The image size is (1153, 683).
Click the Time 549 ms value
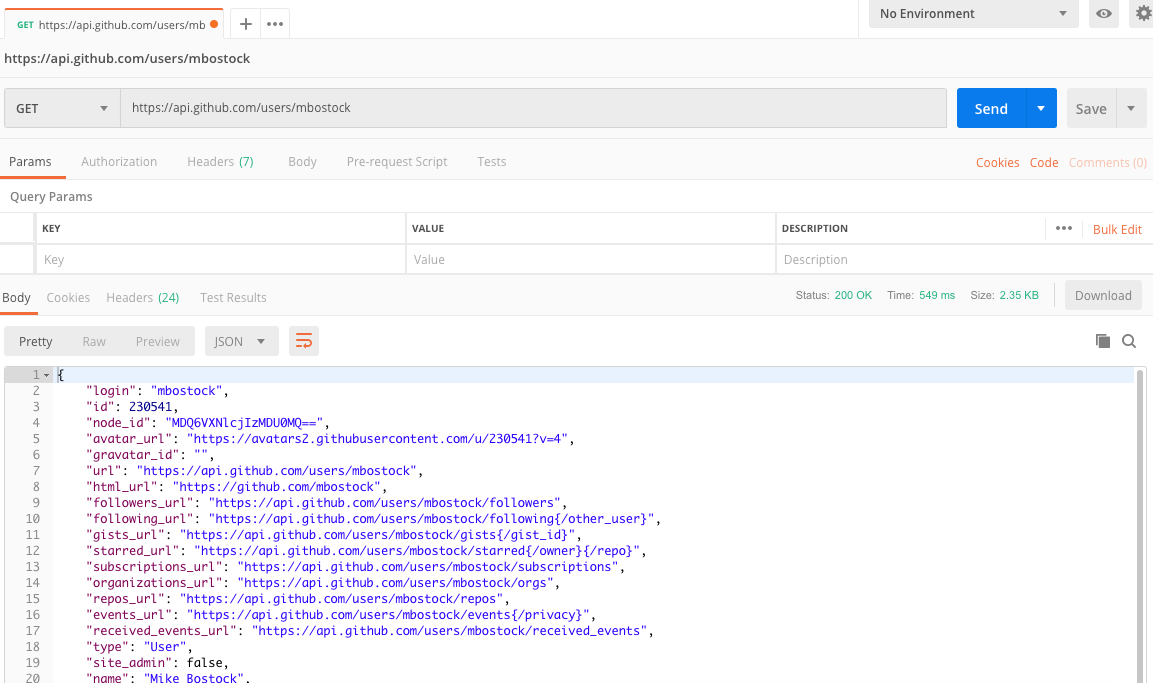click(x=937, y=295)
